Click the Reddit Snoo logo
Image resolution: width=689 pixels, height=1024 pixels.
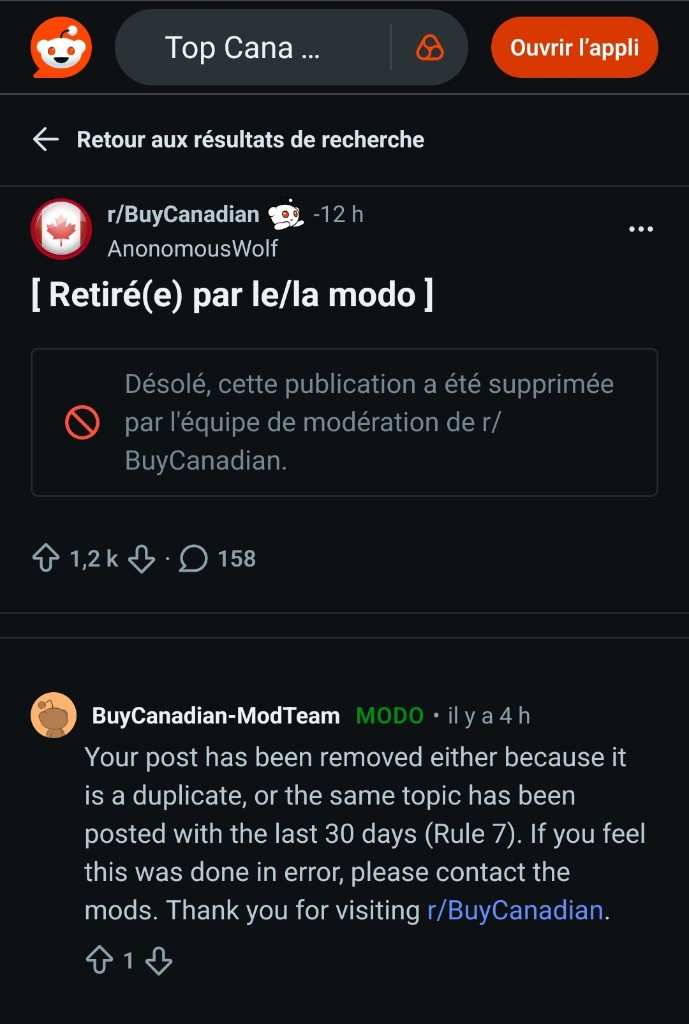point(61,47)
